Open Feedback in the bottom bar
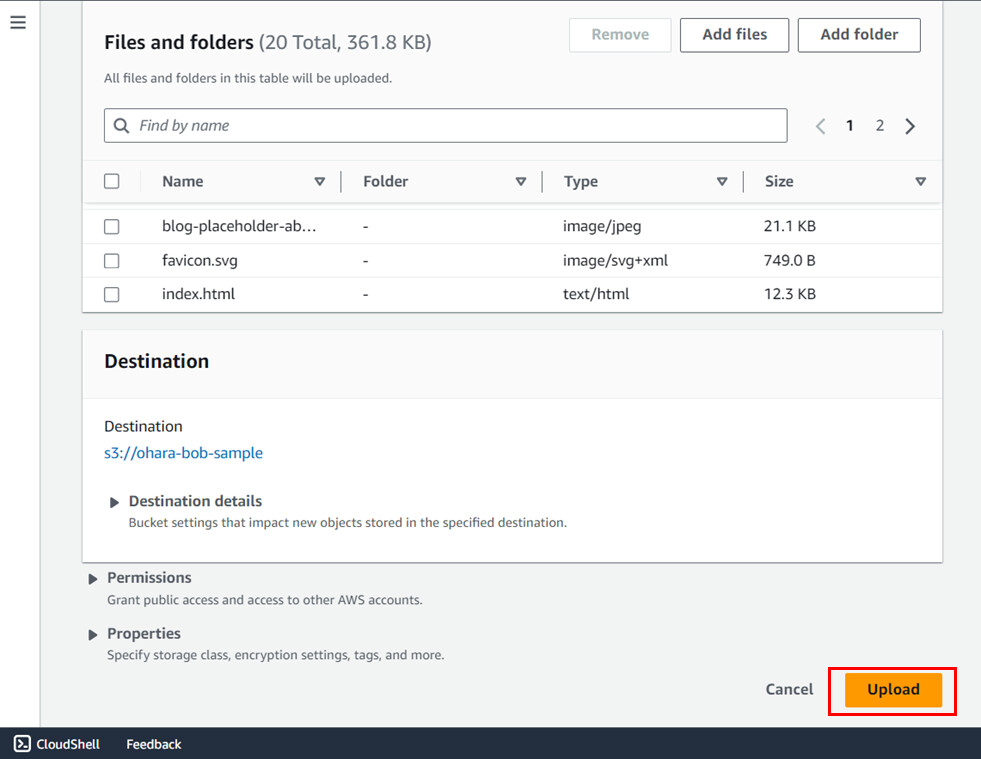The height and width of the screenshot is (759, 981). (153, 744)
